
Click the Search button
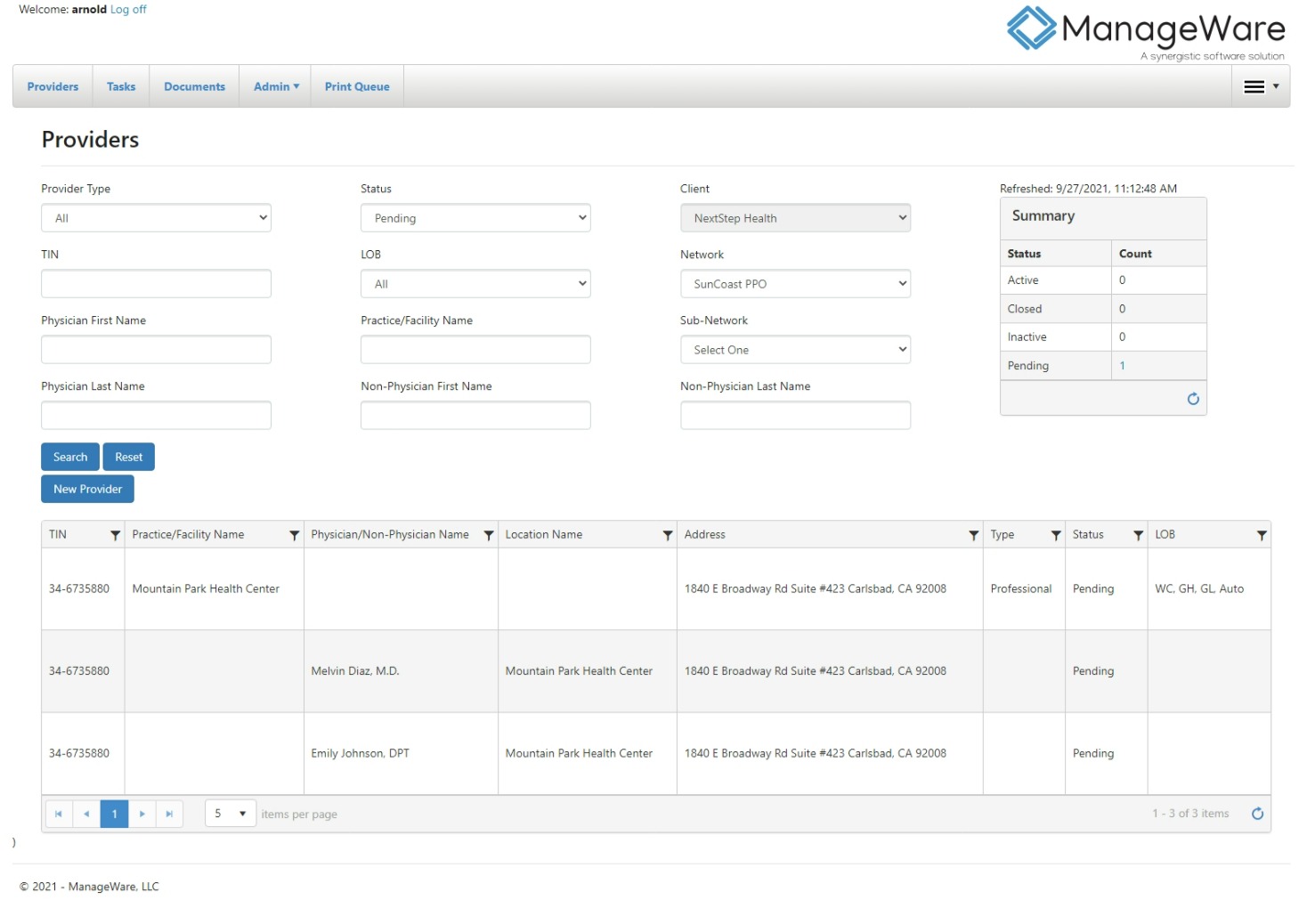[70, 457]
